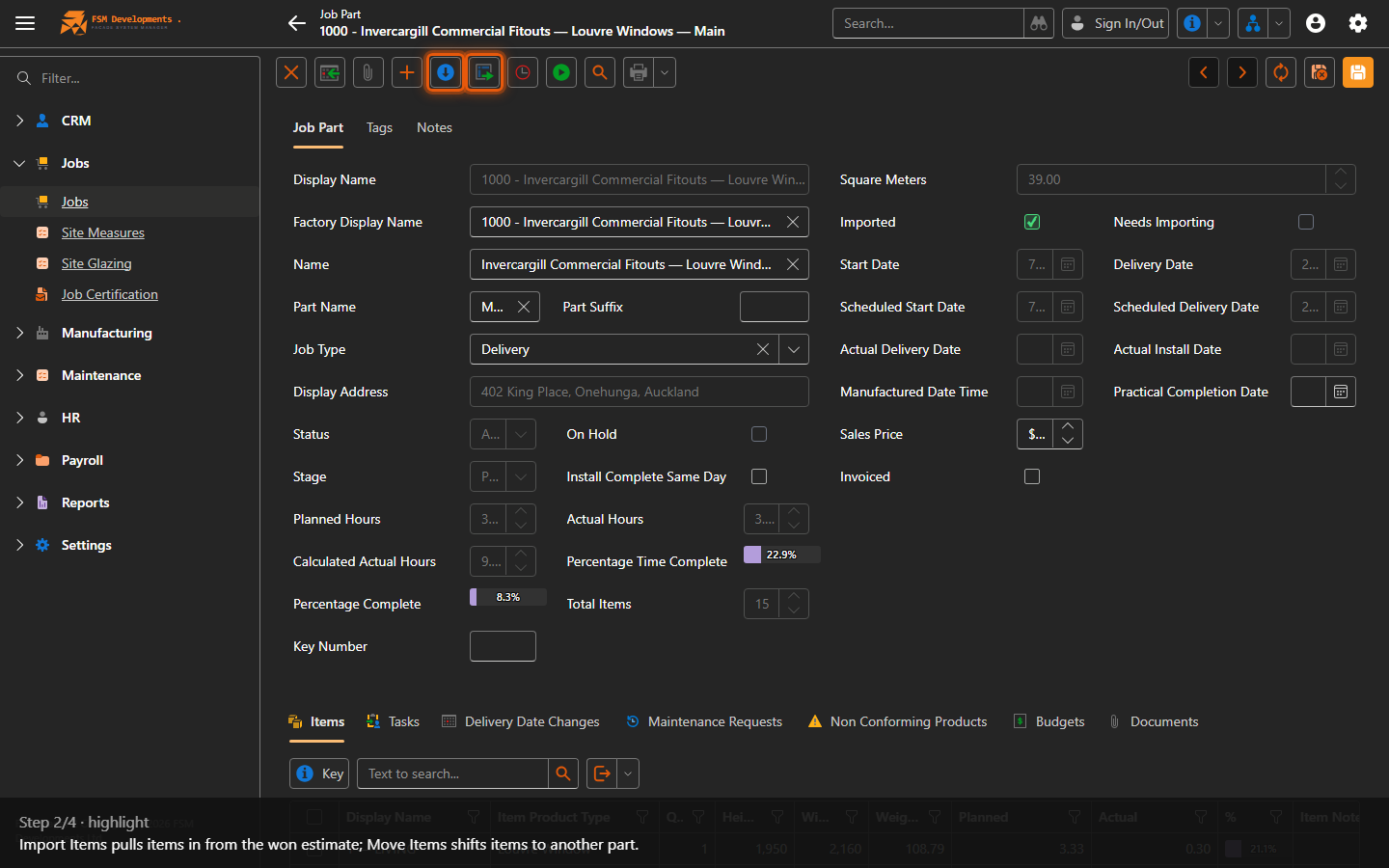Screen dimensions: 1389x868
Task: Click the orange plus add button
Action: (x=407, y=72)
